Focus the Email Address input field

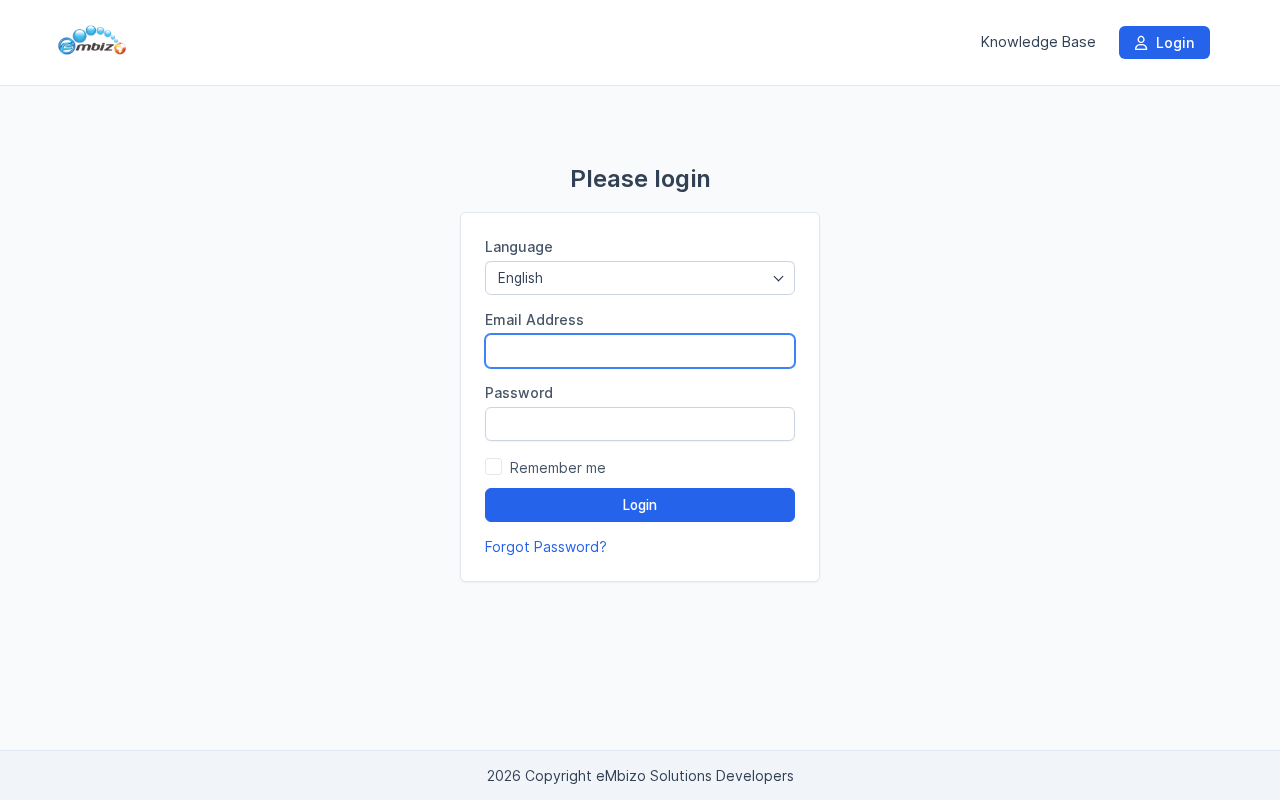(640, 351)
